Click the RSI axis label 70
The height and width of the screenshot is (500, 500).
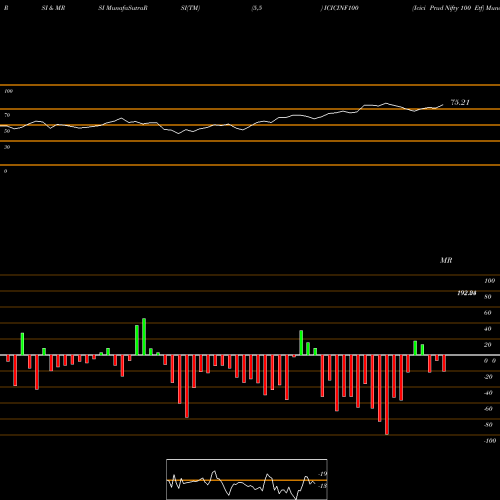point(7,115)
